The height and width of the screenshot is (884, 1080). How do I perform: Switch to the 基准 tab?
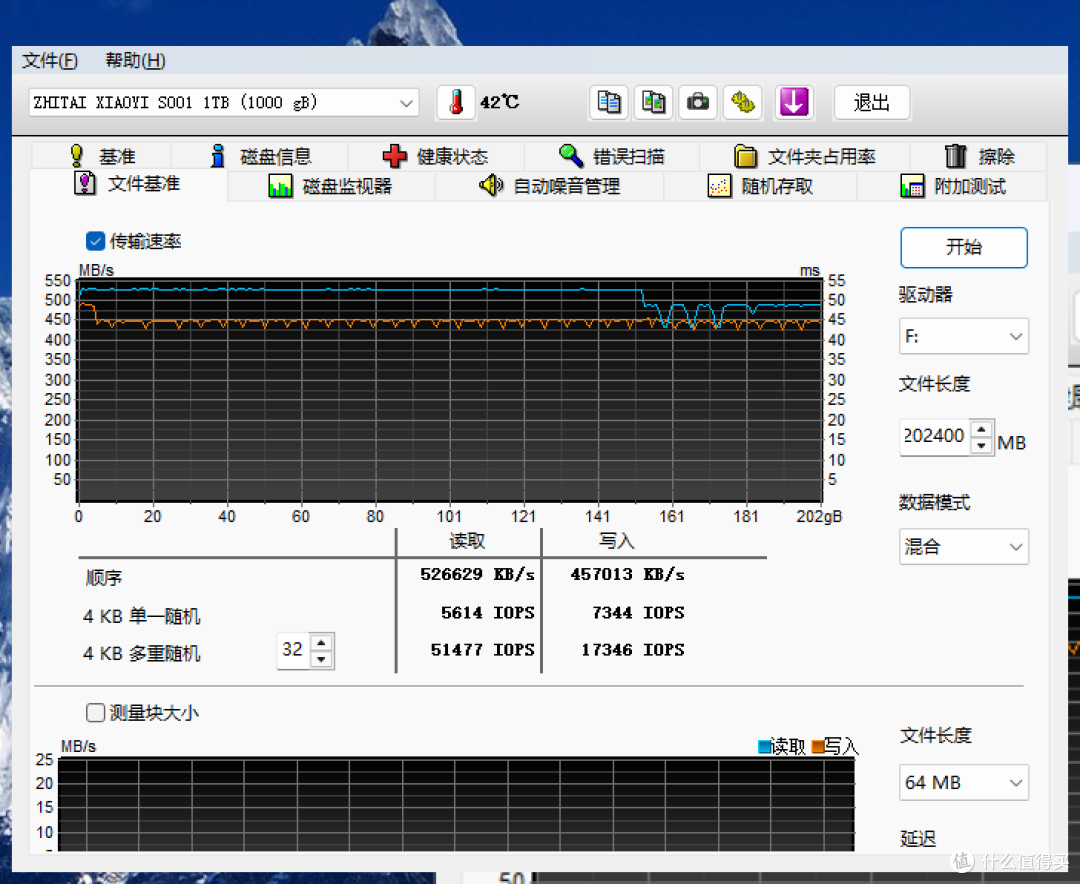point(102,156)
